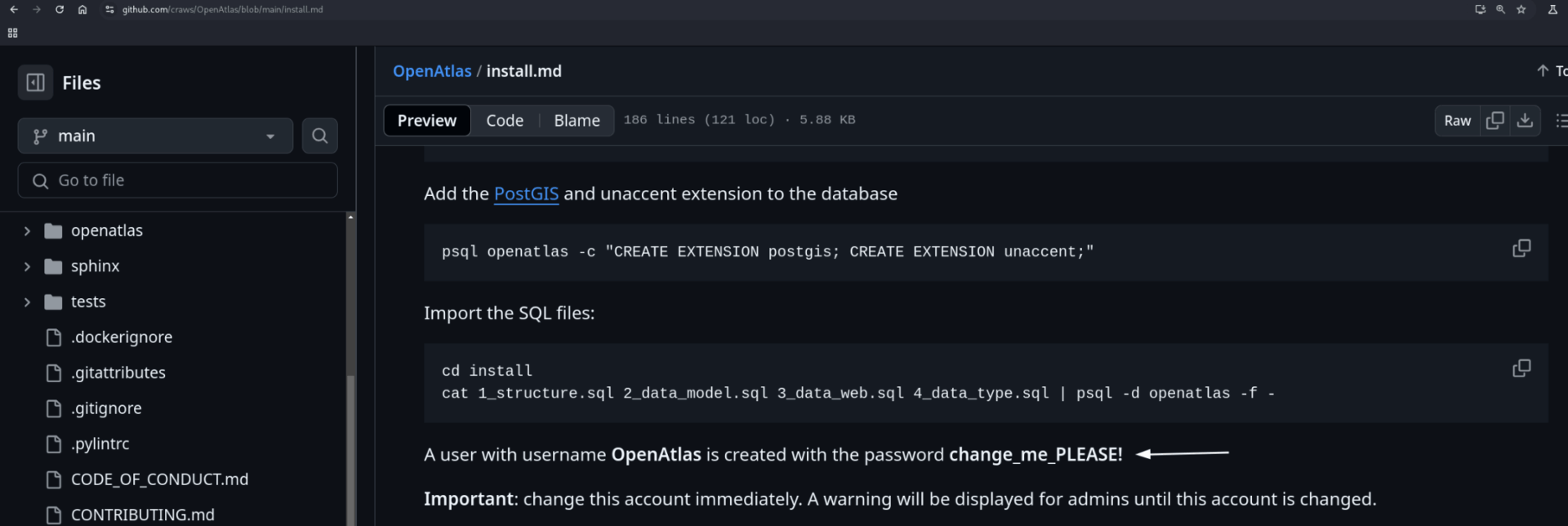Image resolution: width=1568 pixels, height=526 pixels.
Task: Click the psql openatlas command text
Action: (768, 252)
